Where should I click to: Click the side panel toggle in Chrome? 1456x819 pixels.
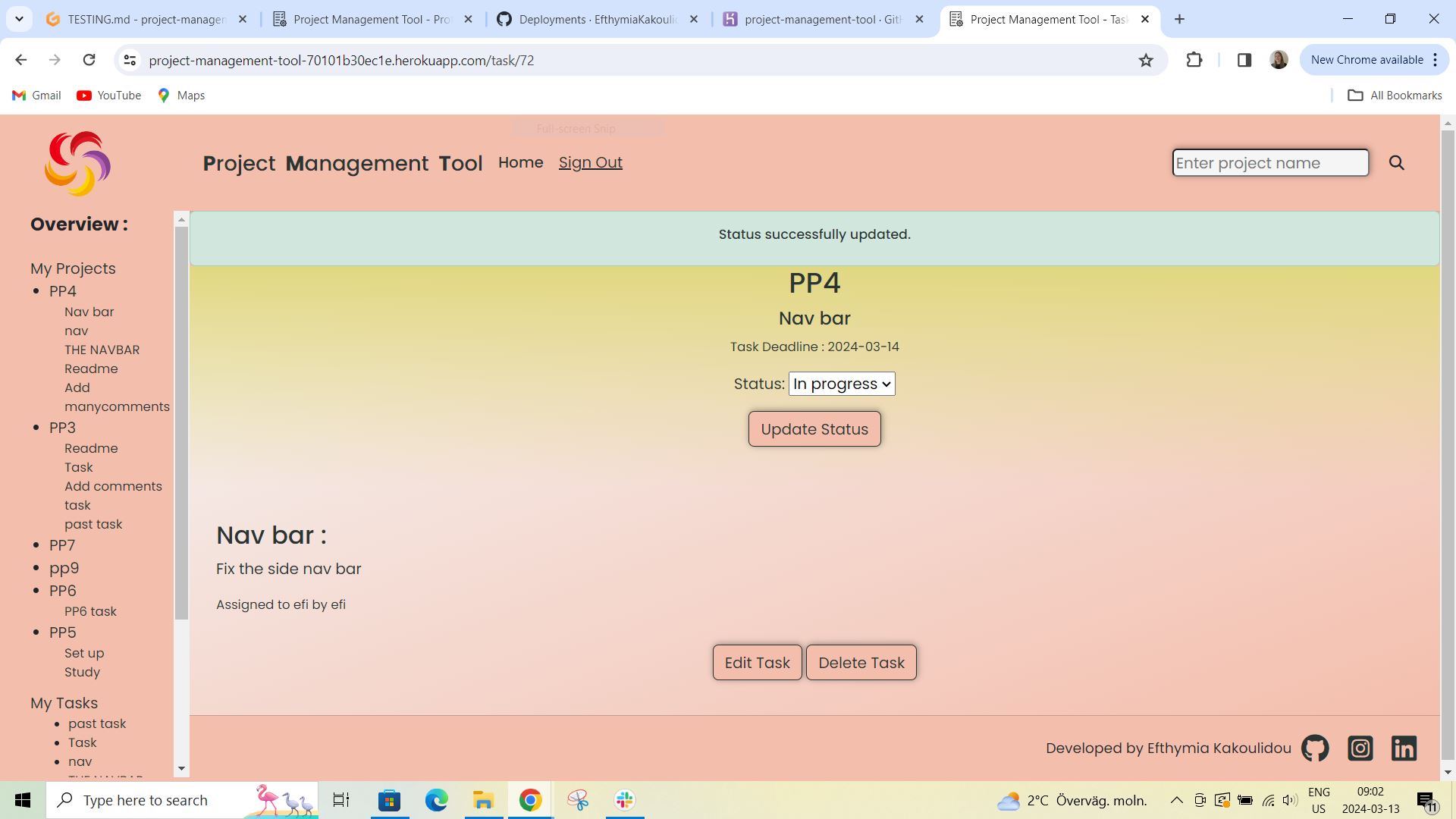pos(1244,60)
